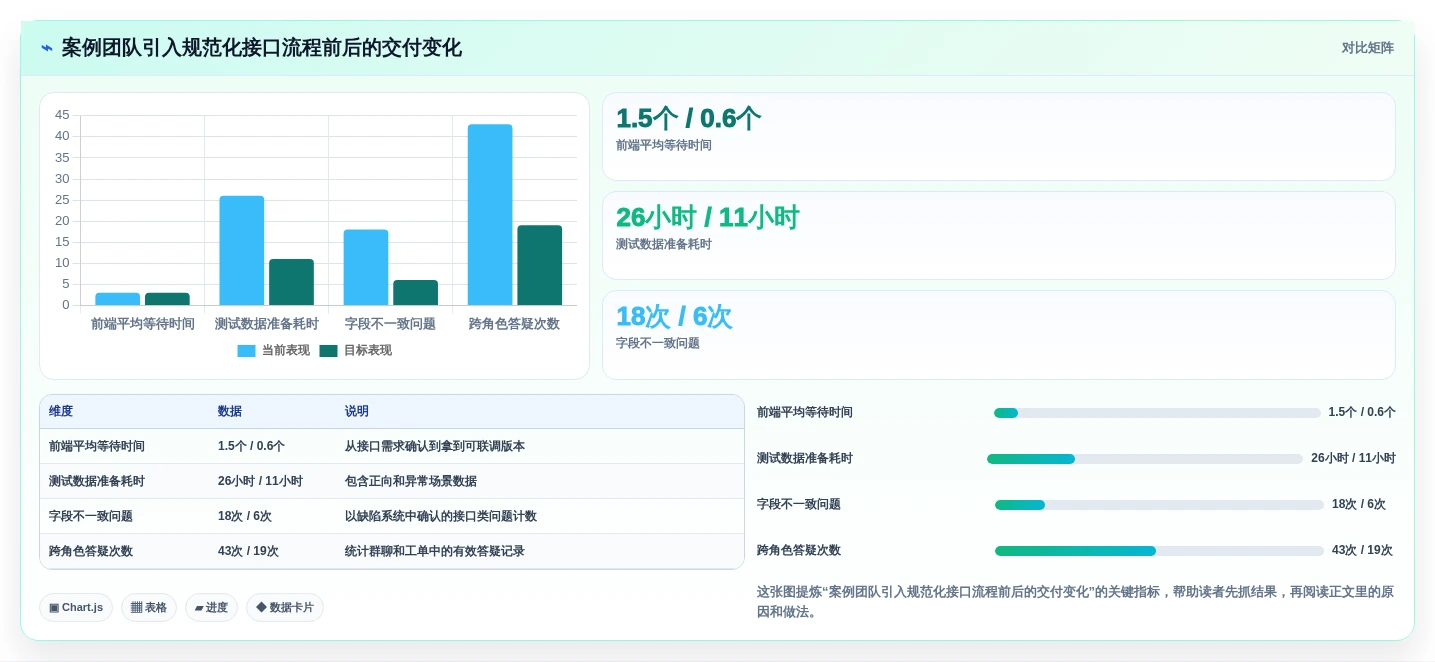Image resolution: width=1435 pixels, height=662 pixels.
Task: Click the 前端平均等待时间 progress bar
Action: [1157, 413]
